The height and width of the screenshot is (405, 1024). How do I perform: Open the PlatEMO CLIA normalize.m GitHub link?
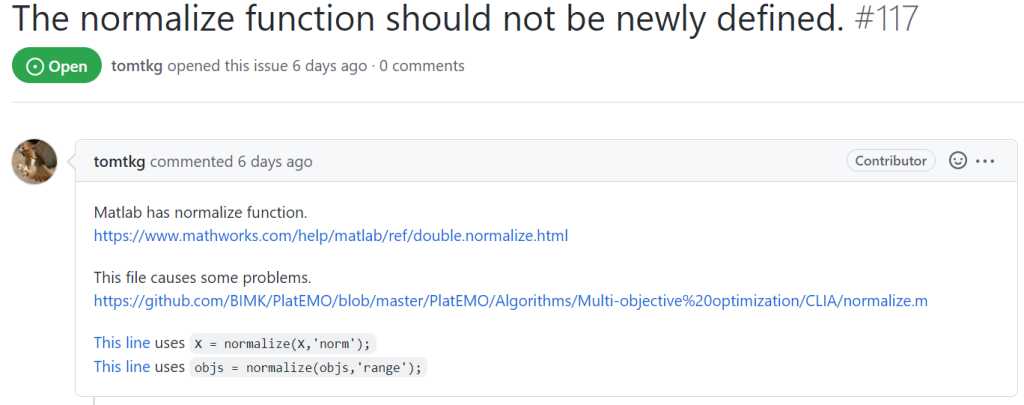pos(511,301)
